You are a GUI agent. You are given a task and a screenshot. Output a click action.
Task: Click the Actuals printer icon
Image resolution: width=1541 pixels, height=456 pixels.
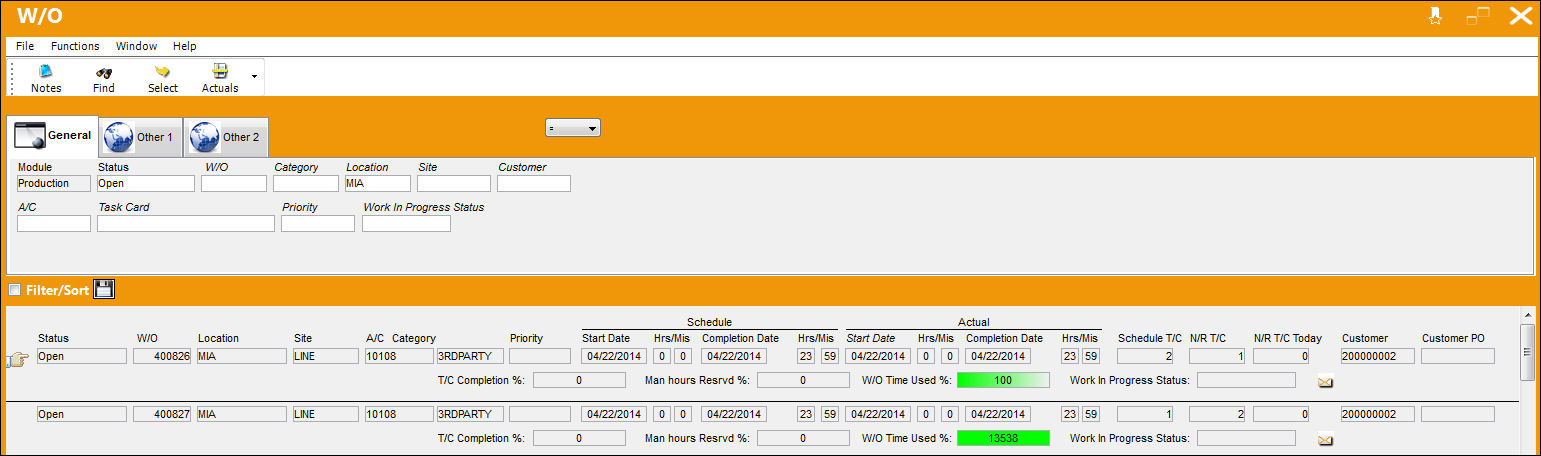[220, 79]
